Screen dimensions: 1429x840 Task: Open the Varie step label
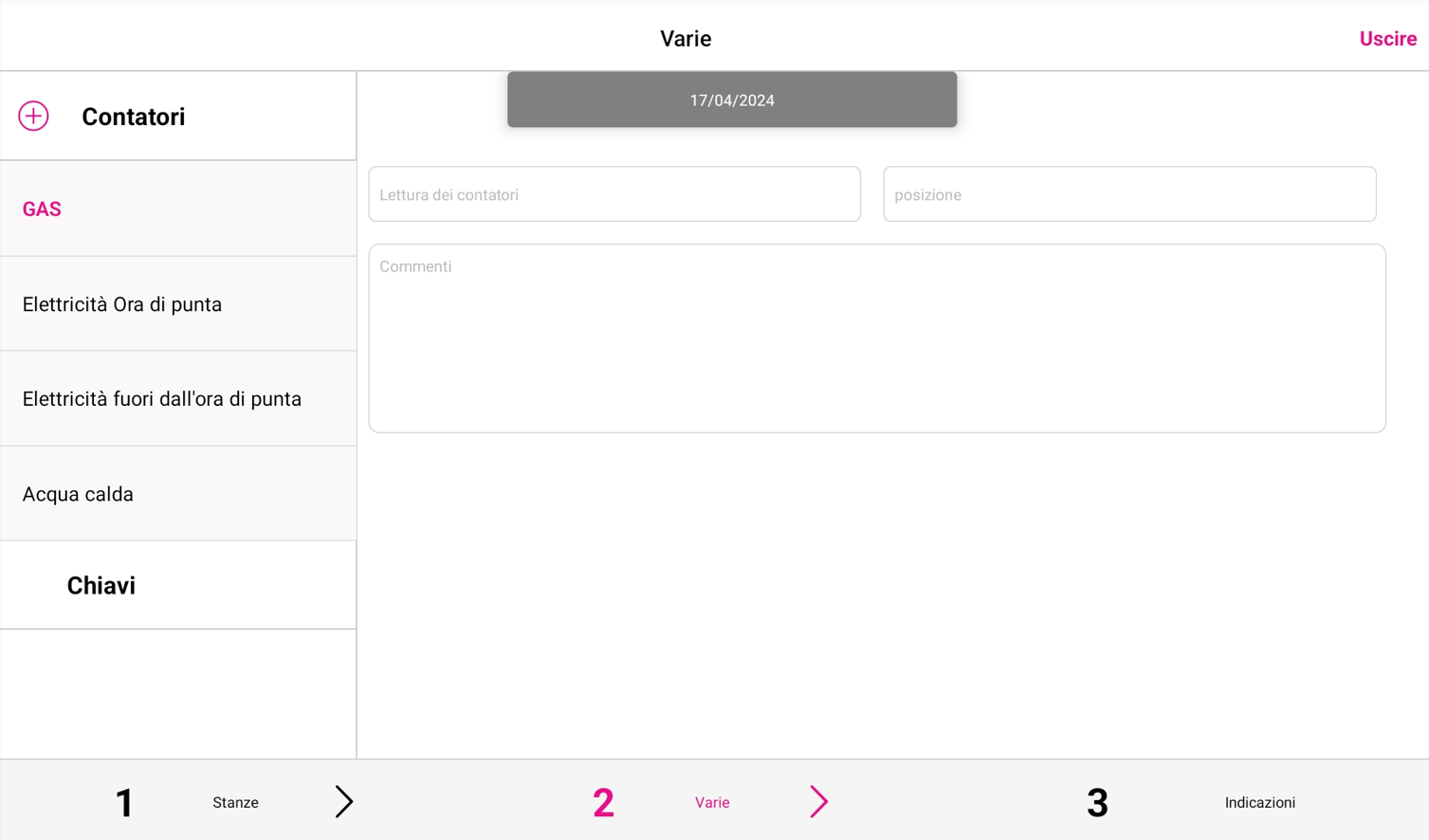tap(712, 803)
